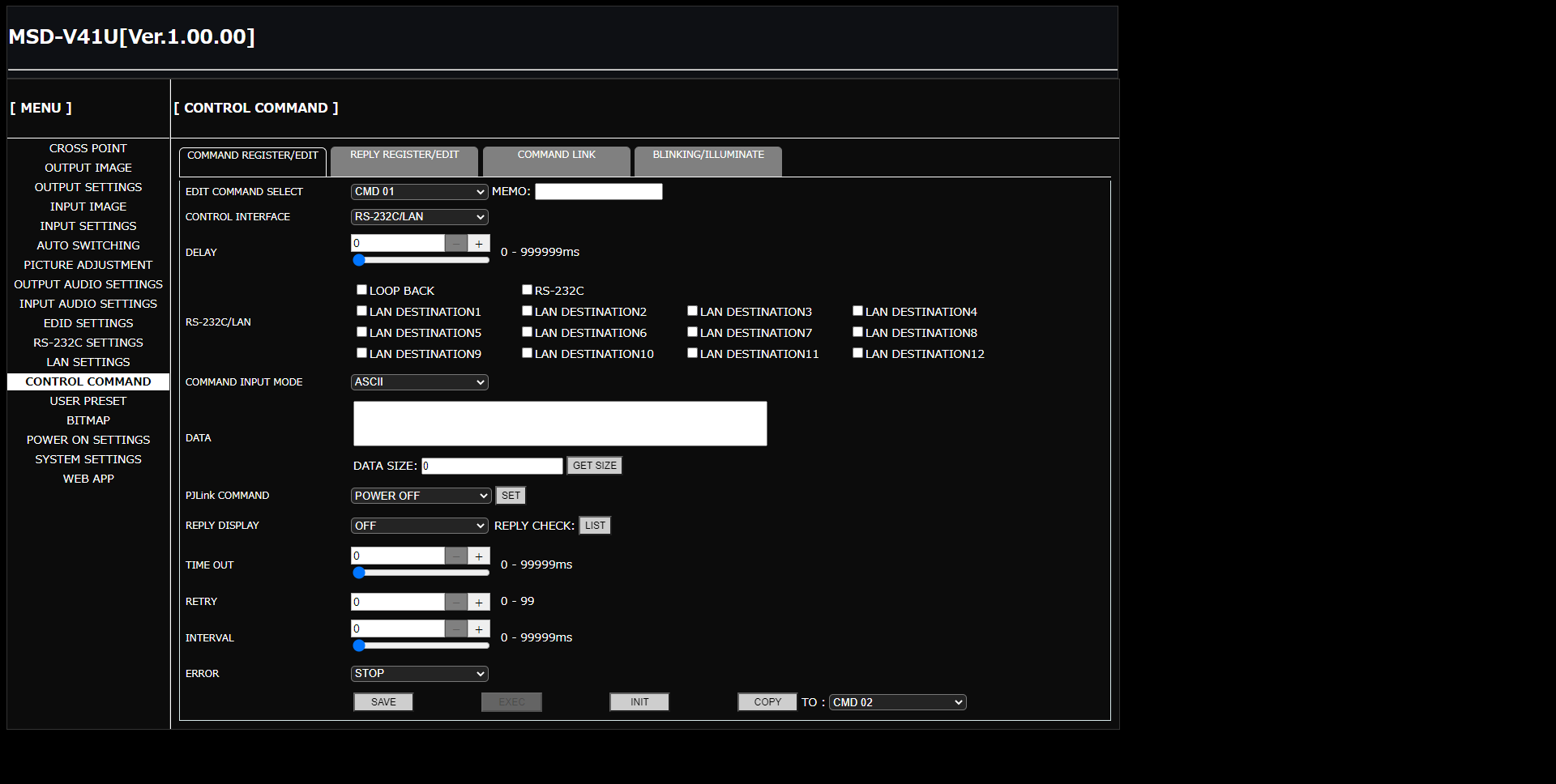This screenshot has width=1556, height=784.
Task: Increase the TIME OUT value with plus
Action: click(479, 556)
